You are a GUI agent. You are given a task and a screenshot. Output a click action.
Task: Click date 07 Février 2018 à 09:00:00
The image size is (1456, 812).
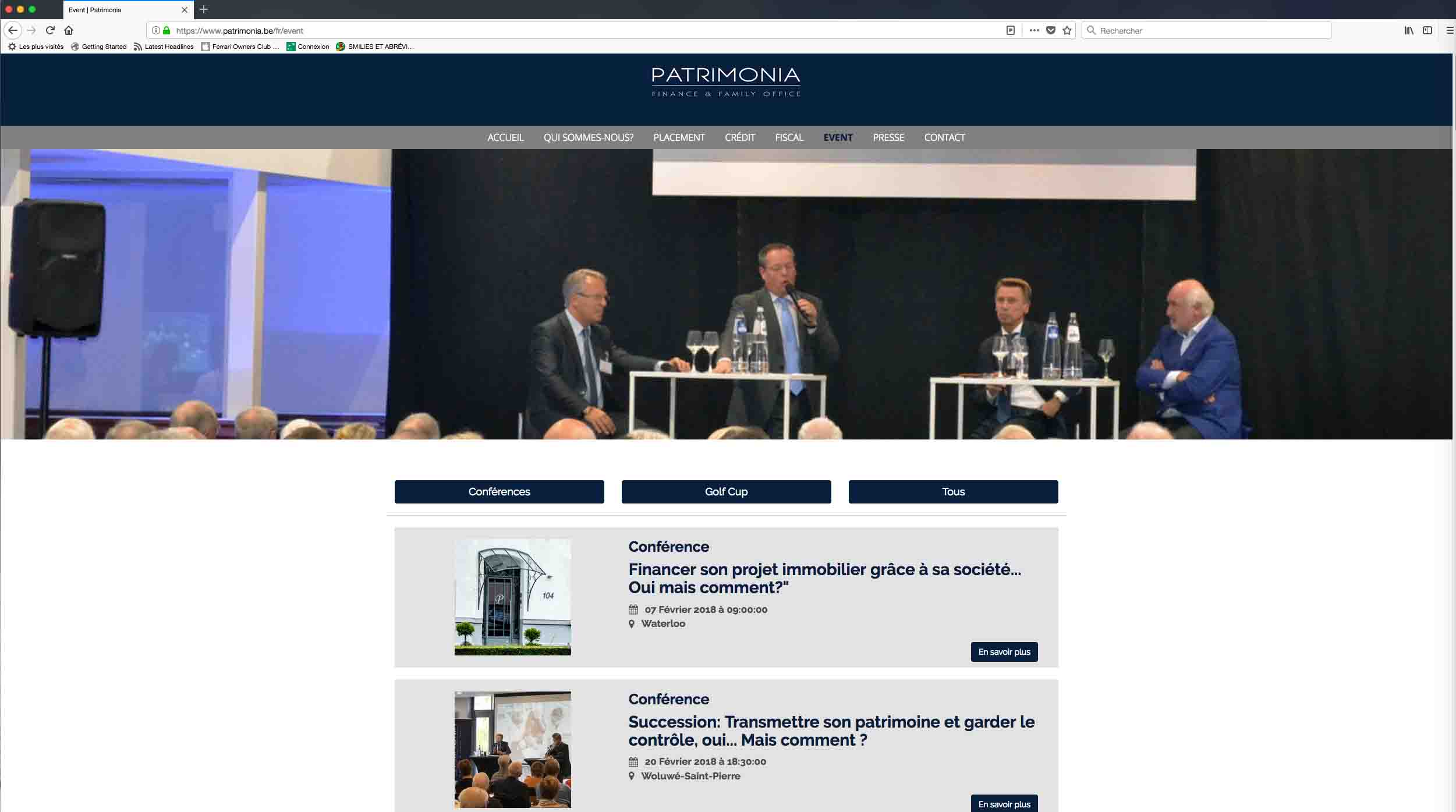point(706,609)
